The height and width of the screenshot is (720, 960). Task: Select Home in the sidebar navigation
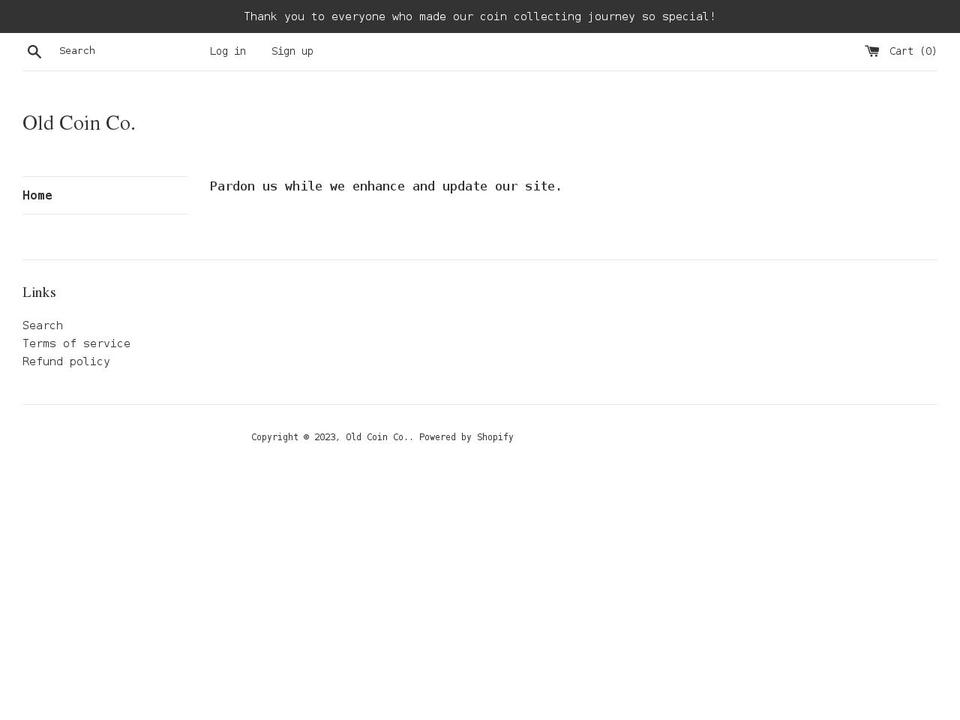[x=37, y=195]
